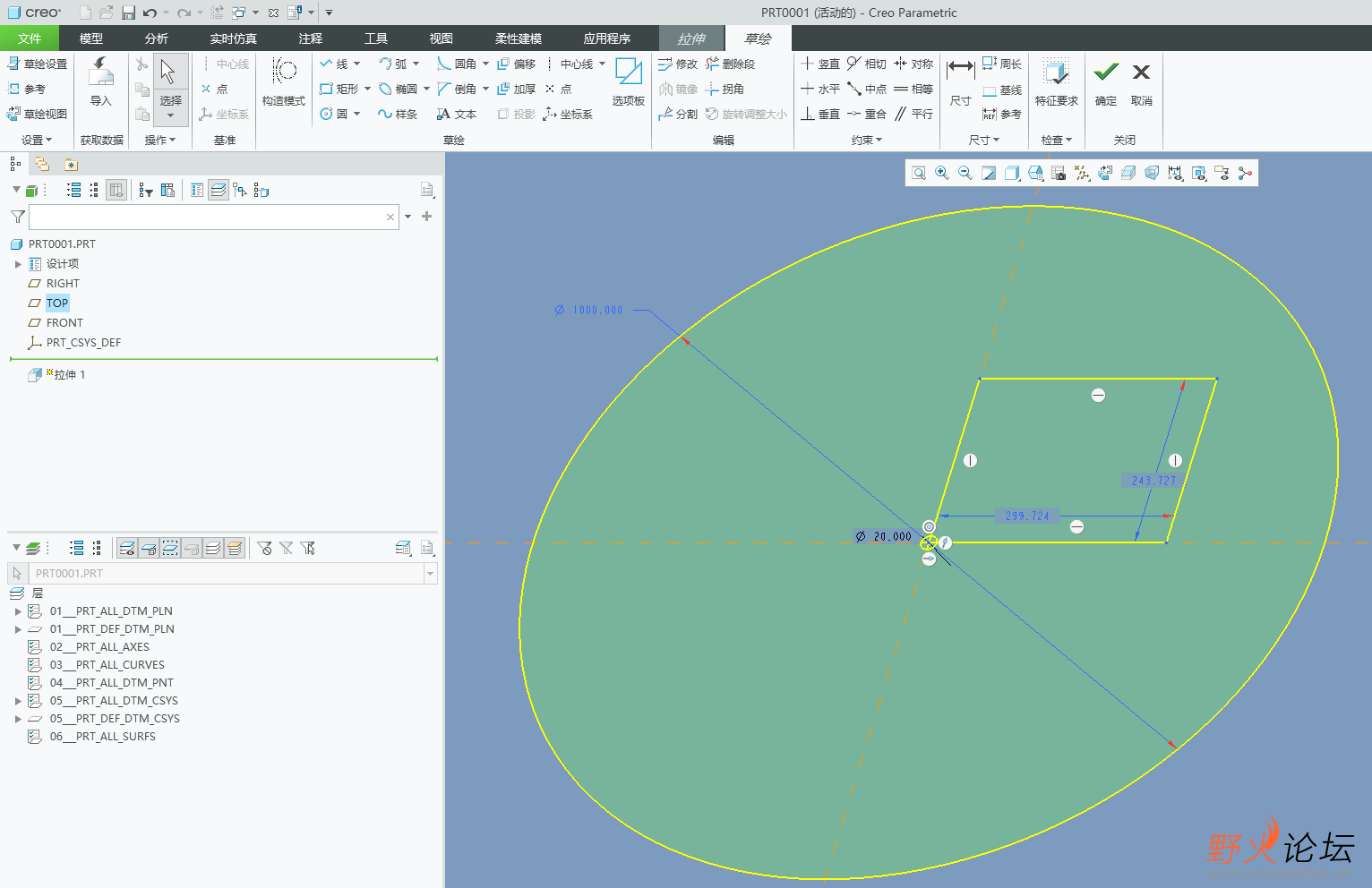
Task: Click the Import (导入) data icon
Action: 101,81
